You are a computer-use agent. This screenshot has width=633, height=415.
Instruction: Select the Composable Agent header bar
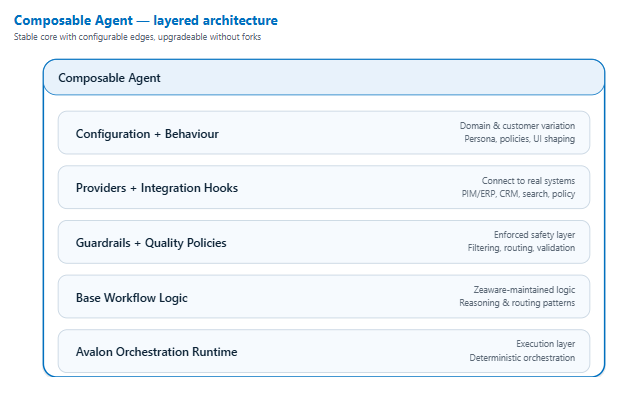tap(323, 77)
